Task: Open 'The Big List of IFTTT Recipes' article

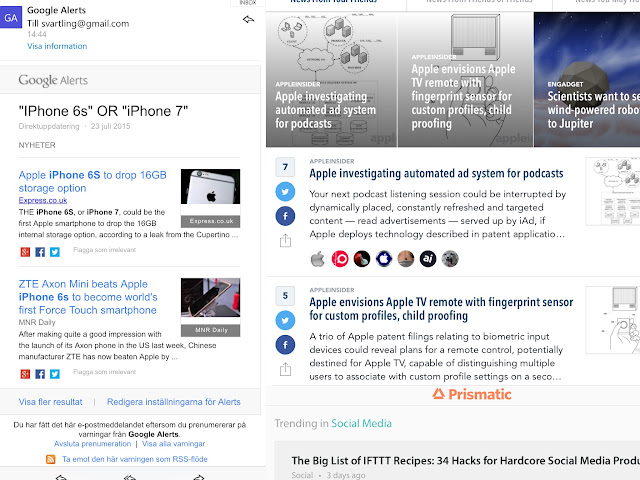Action: pos(466,461)
